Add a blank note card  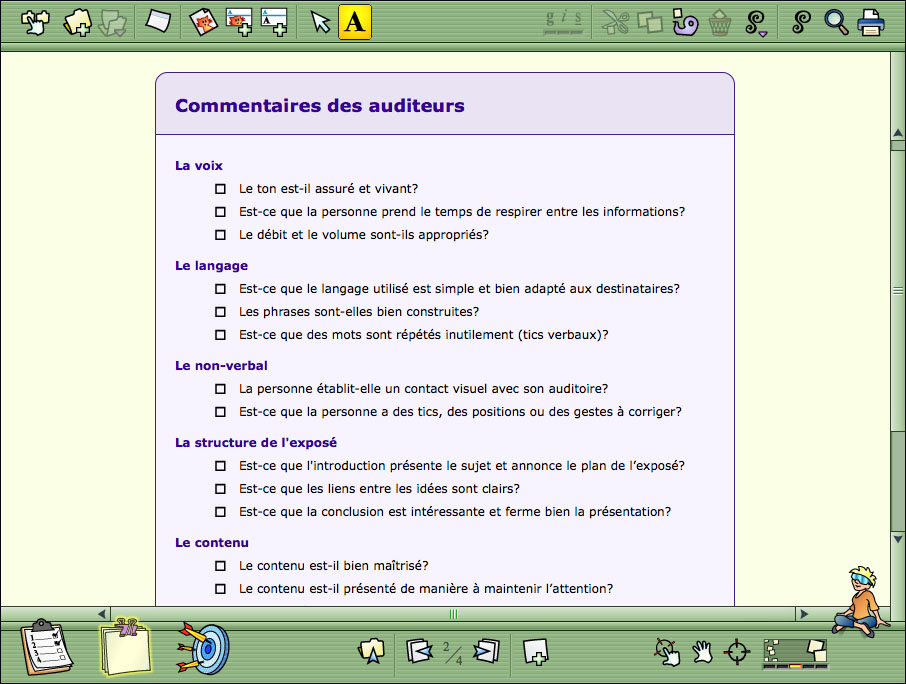click(158, 21)
